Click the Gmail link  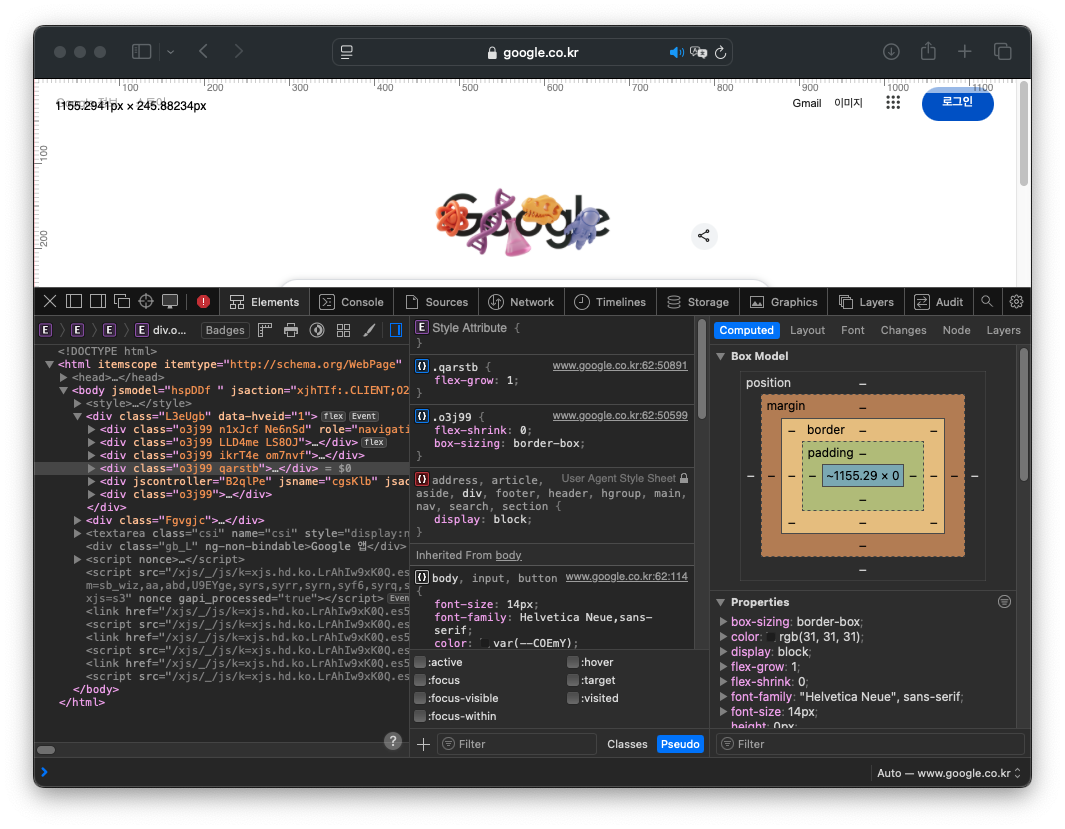tap(807, 103)
